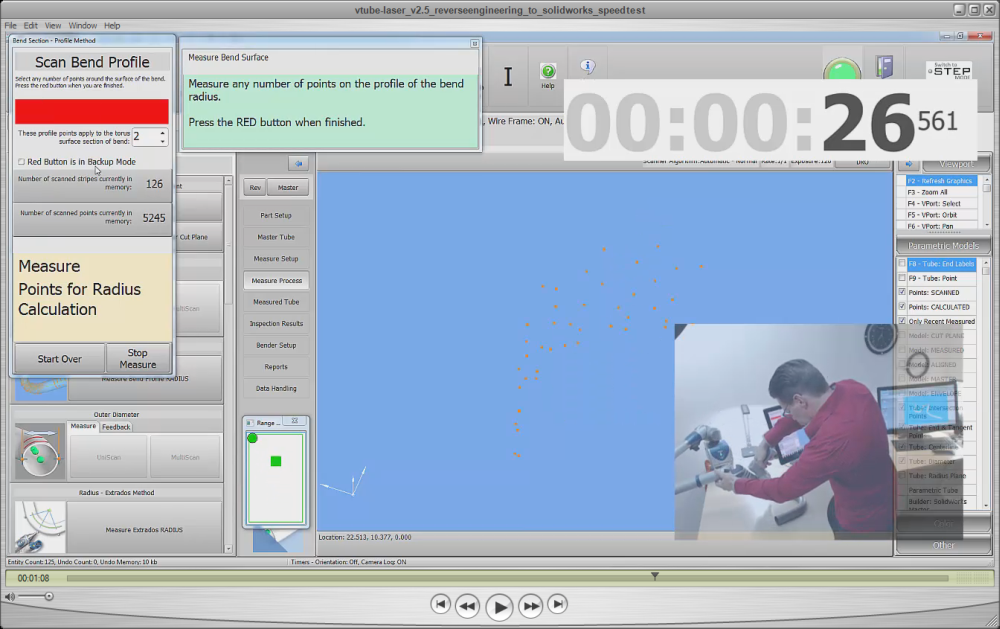Click bend number input field
This screenshot has width=1000, height=629.
pyautogui.click(x=145, y=137)
